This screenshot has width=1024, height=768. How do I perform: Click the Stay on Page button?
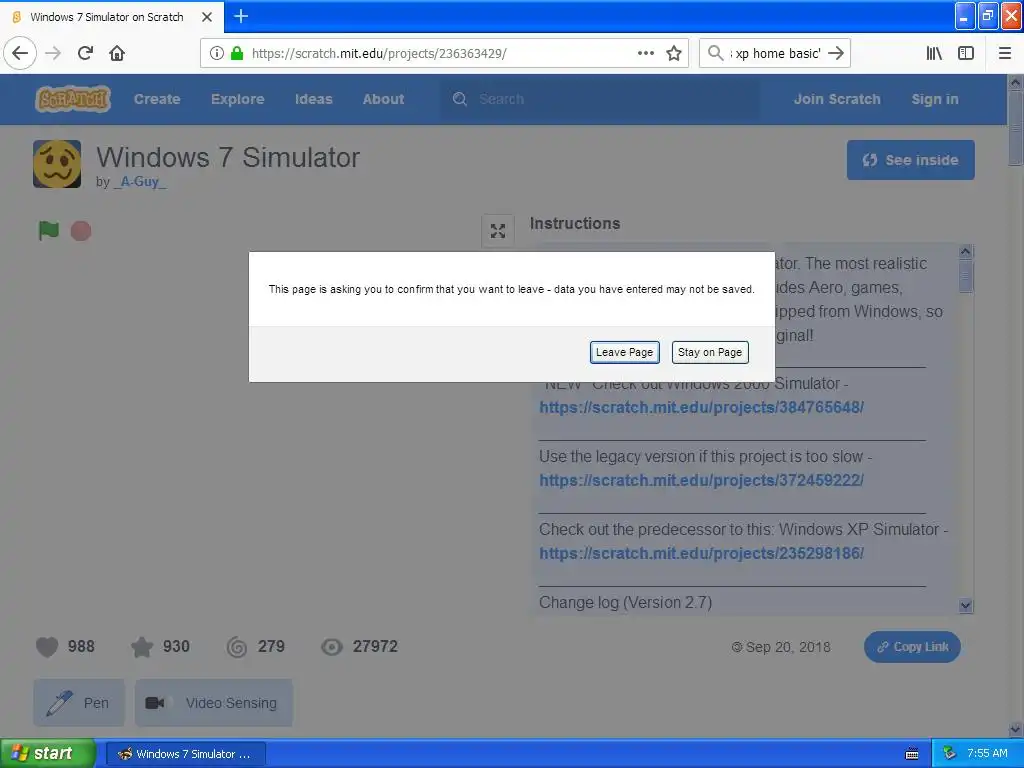tap(710, 352)
